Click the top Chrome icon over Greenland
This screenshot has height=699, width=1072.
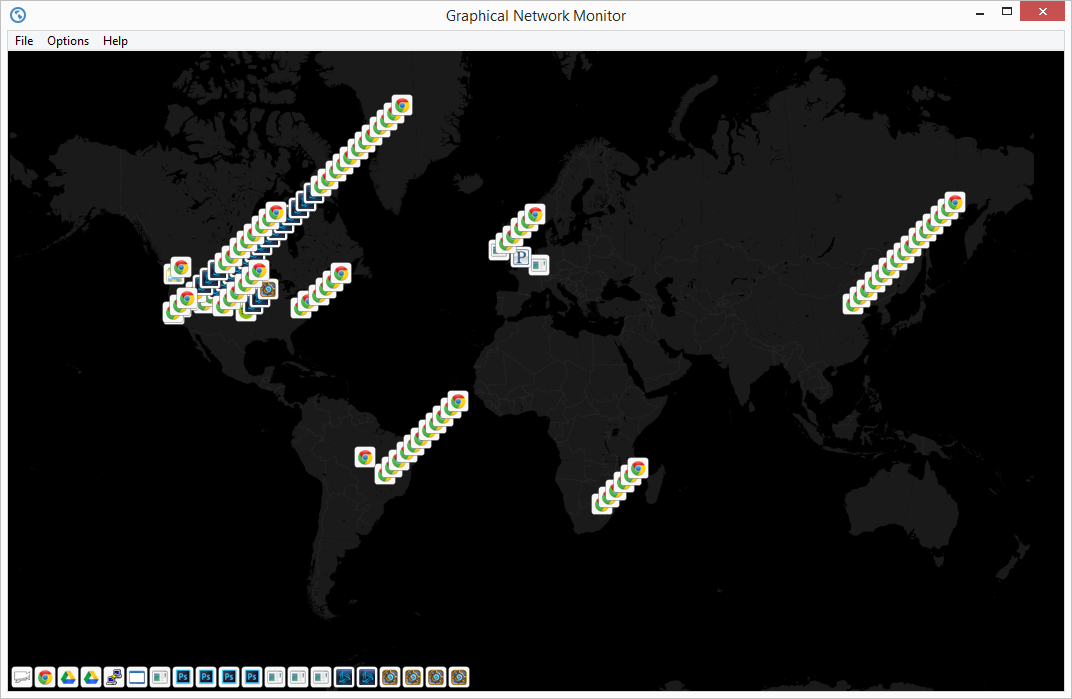pyautogui.click(x=402, y=105)
